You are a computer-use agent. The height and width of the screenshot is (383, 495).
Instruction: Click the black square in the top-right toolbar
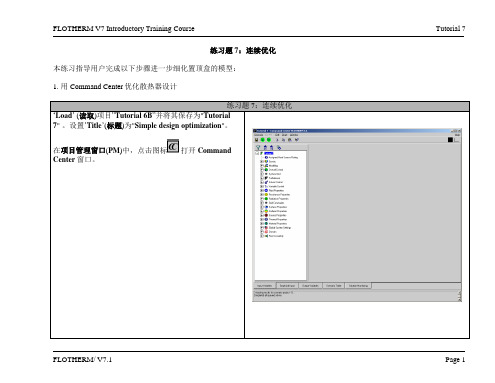click(450, 140)
